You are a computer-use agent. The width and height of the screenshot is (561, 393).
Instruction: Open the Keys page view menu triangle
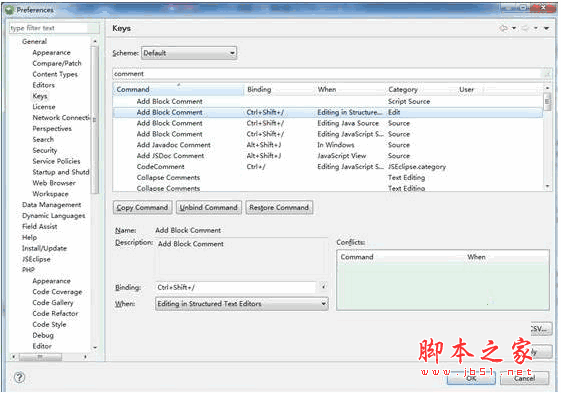click(x=546, y=28)
